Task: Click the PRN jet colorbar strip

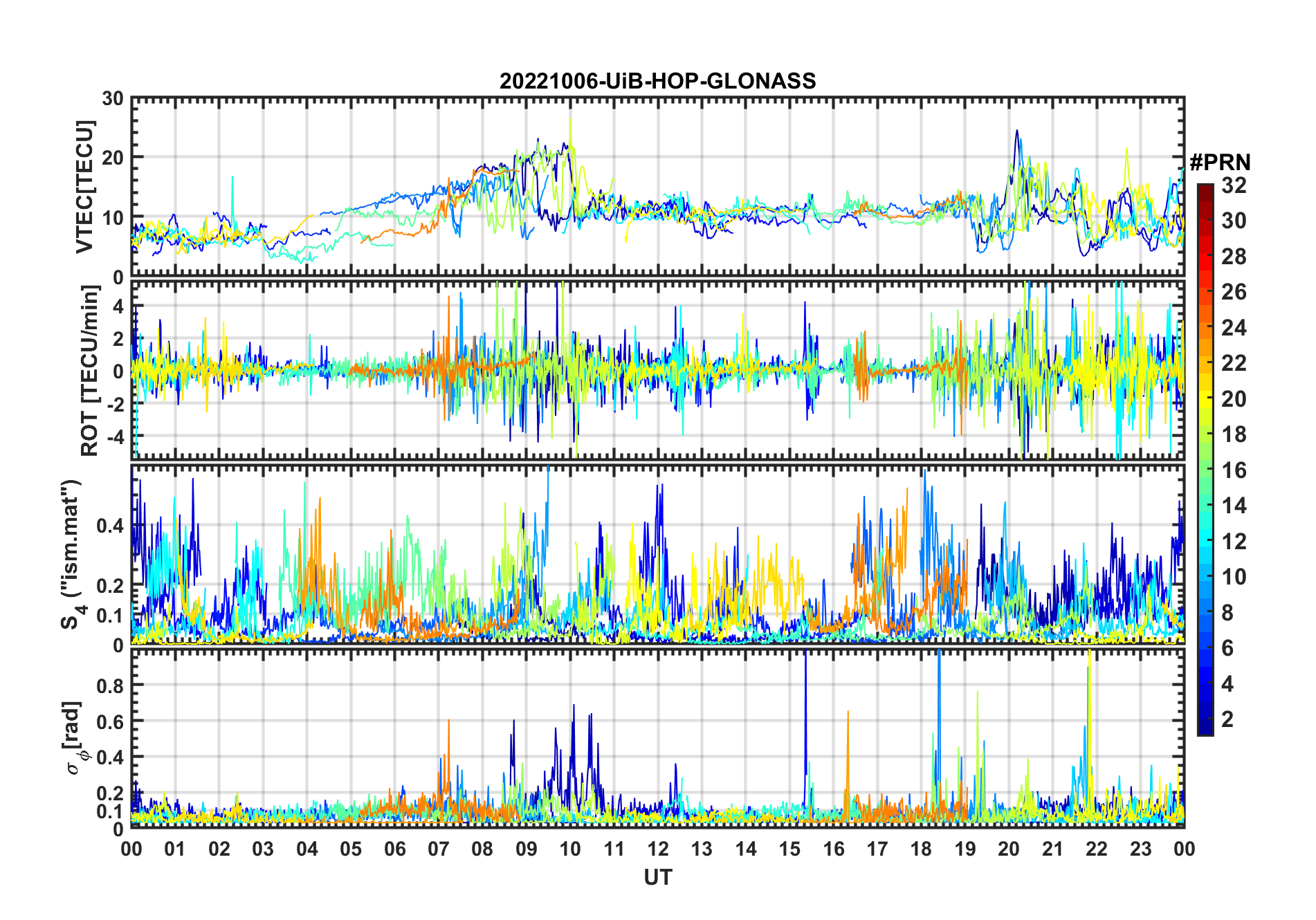Action: click(1205, 459)
